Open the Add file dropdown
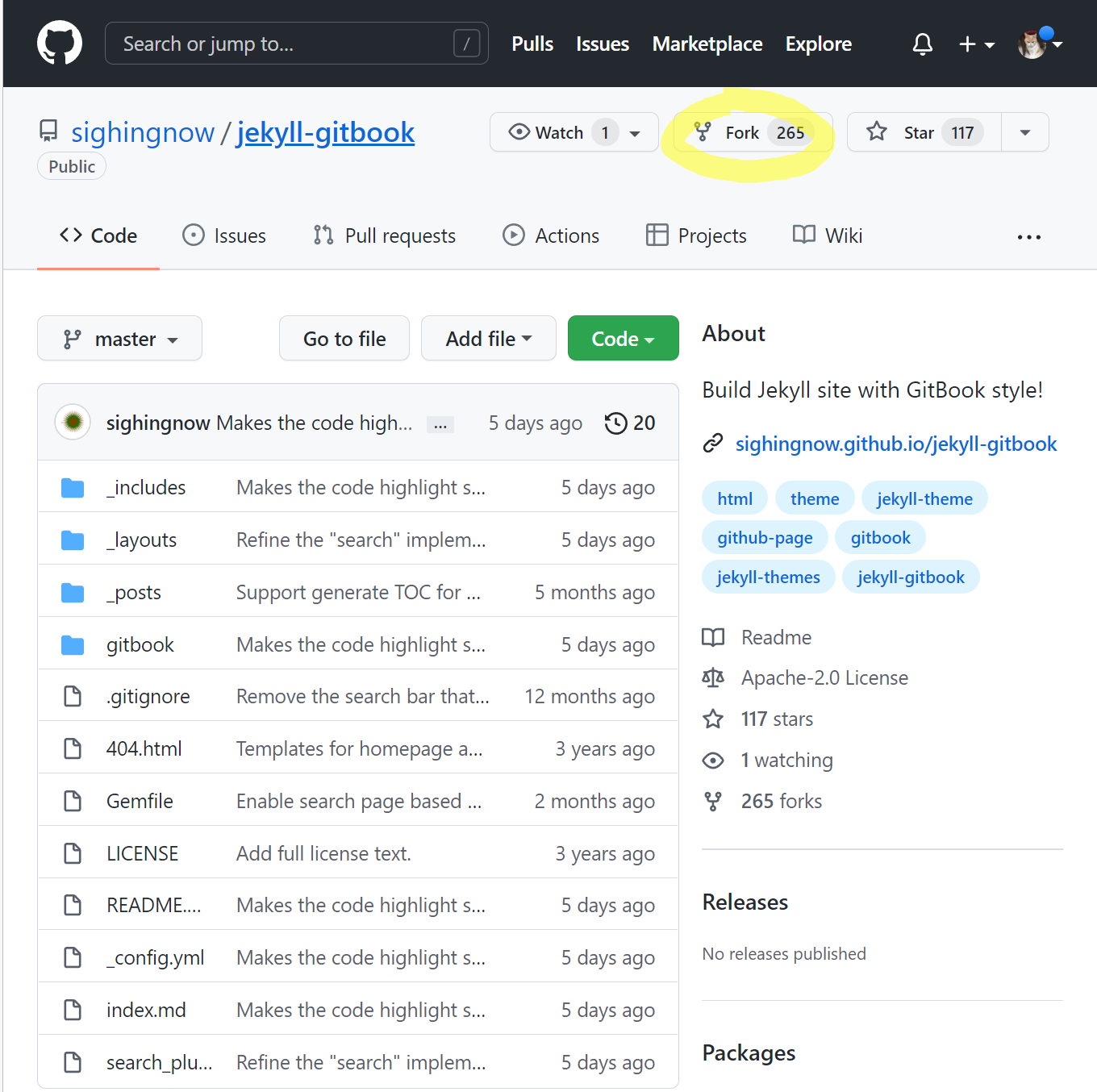Image resolution: width=1097 pixels, height=1092 pixels. 488,339
